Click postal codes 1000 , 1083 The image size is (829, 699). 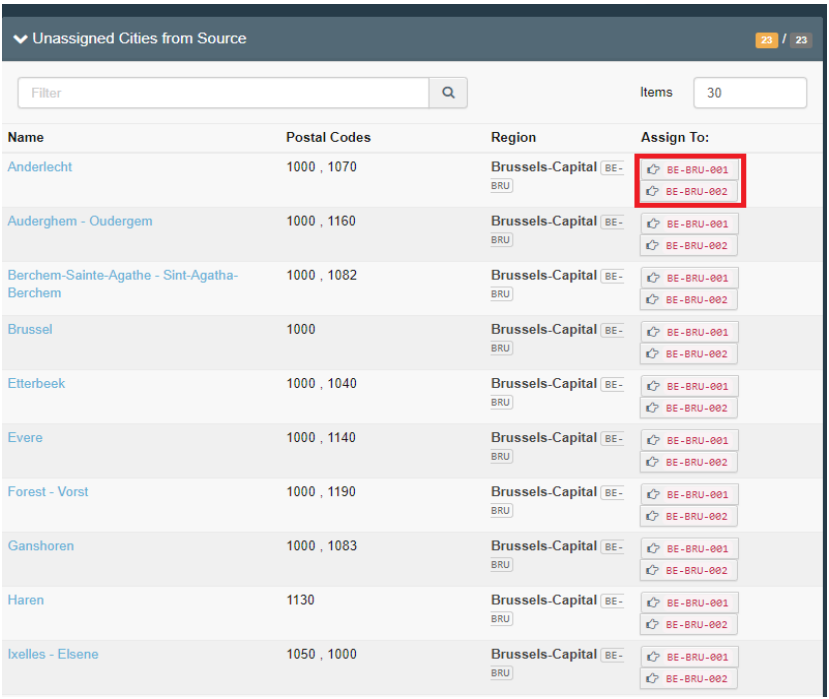321,546
